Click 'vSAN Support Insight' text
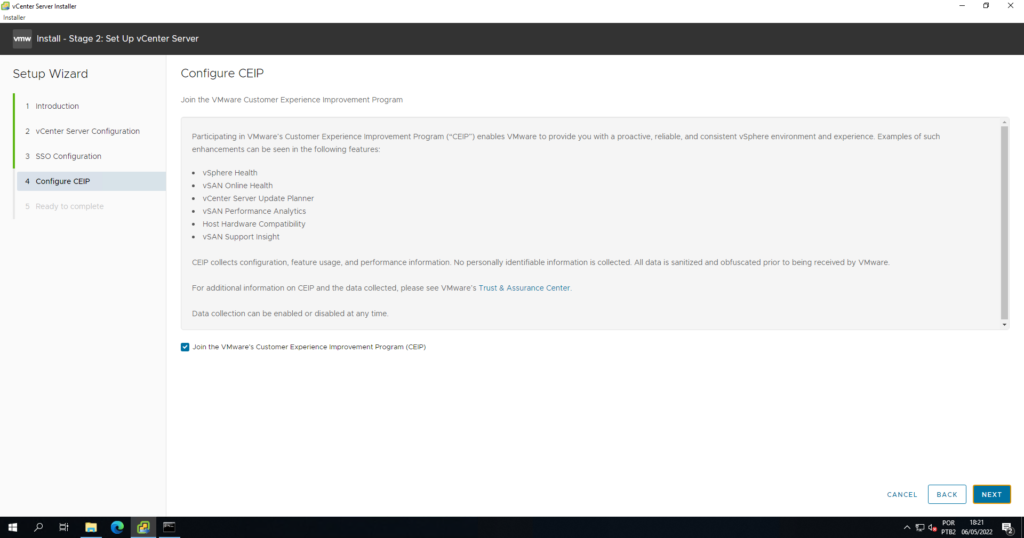The width and height of the screenshot is (1024, 538). (241, 237)
